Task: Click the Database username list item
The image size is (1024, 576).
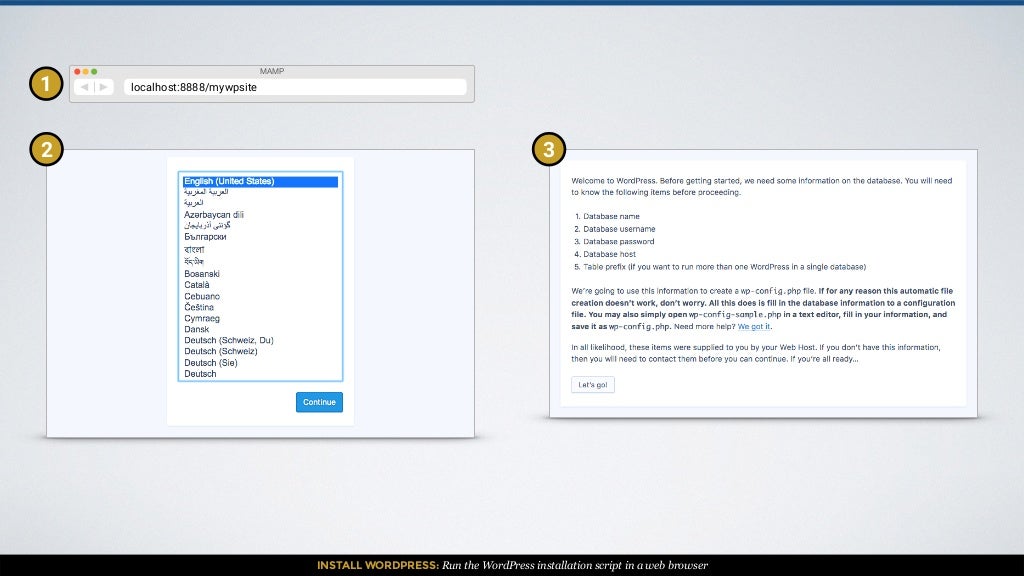Action: click(619, 229)
